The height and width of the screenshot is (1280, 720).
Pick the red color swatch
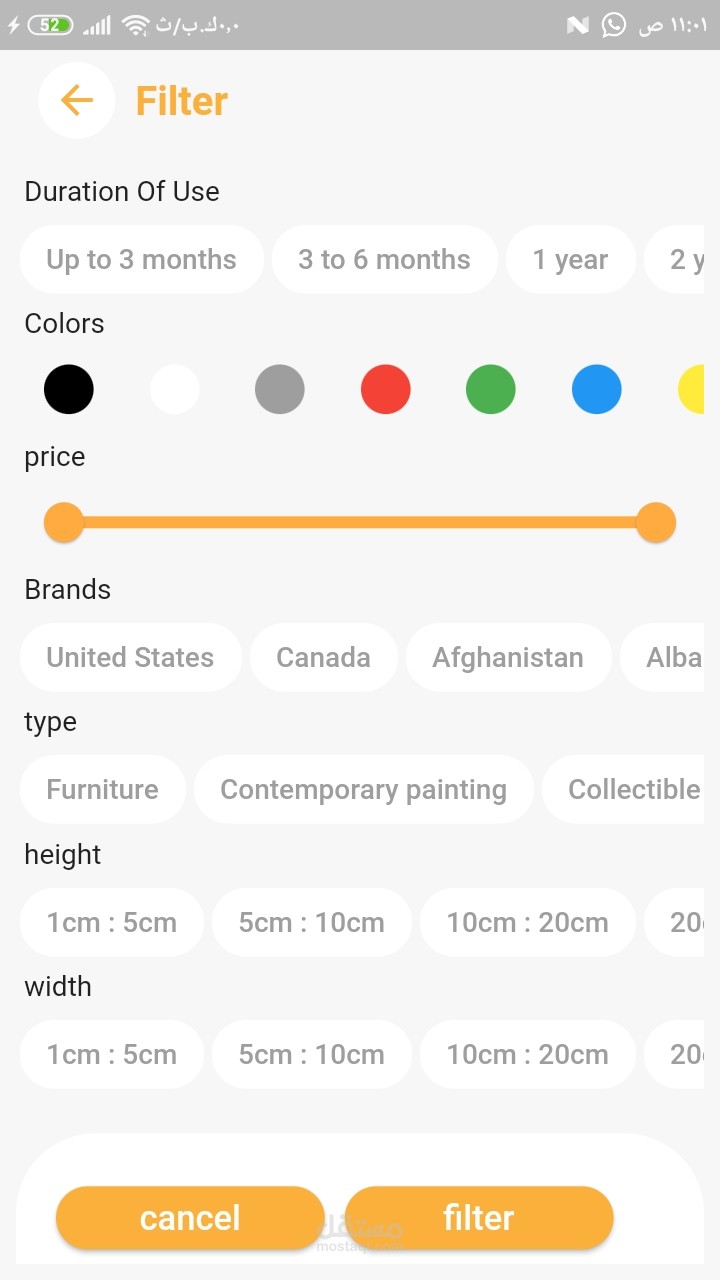tap(385, 390)
